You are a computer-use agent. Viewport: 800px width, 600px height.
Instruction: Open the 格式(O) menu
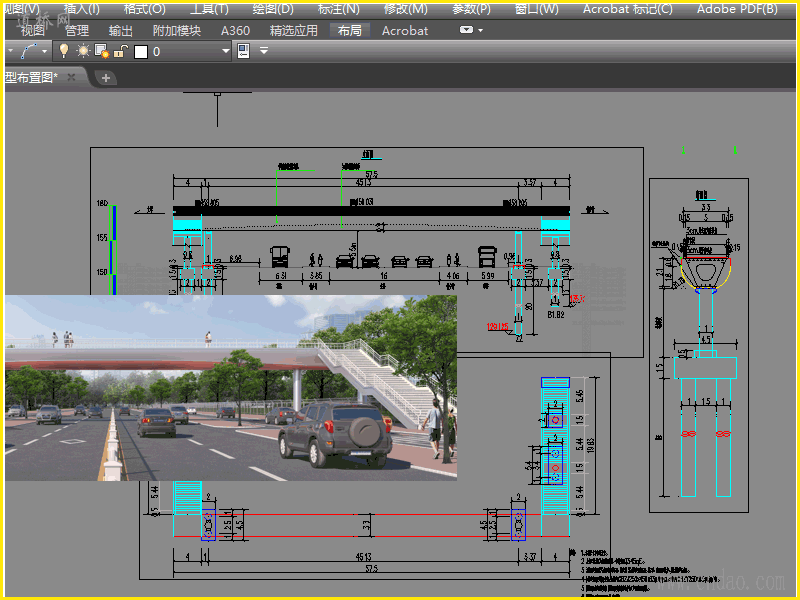pyautogui.click(x=144, y=9)
